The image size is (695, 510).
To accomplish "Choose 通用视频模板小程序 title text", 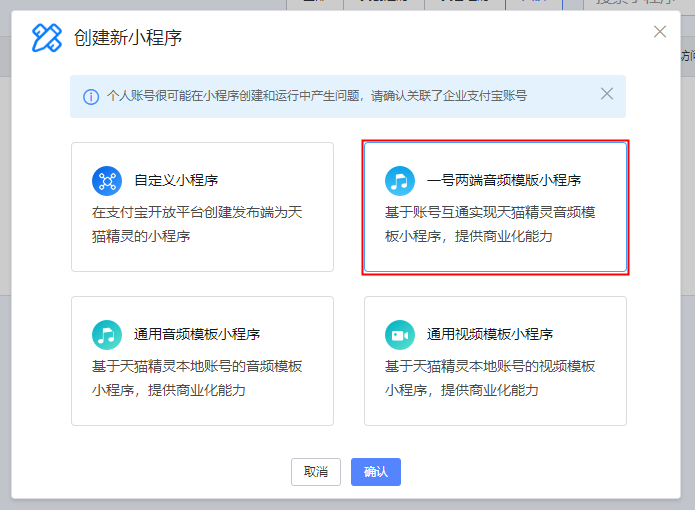I will 490,334.
